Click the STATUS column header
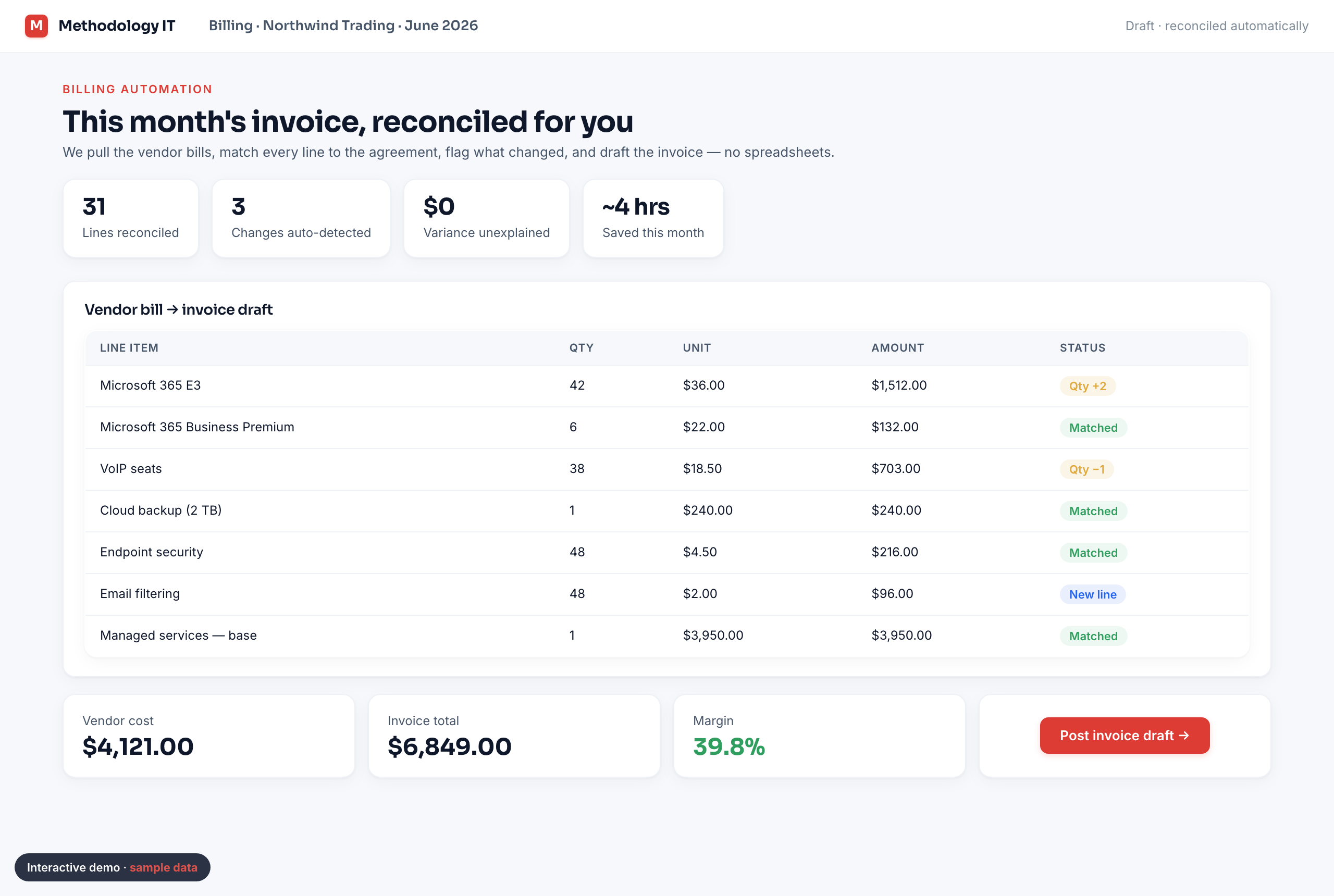The width and height of the screenshot is (1334, 896). [1082, 347]
